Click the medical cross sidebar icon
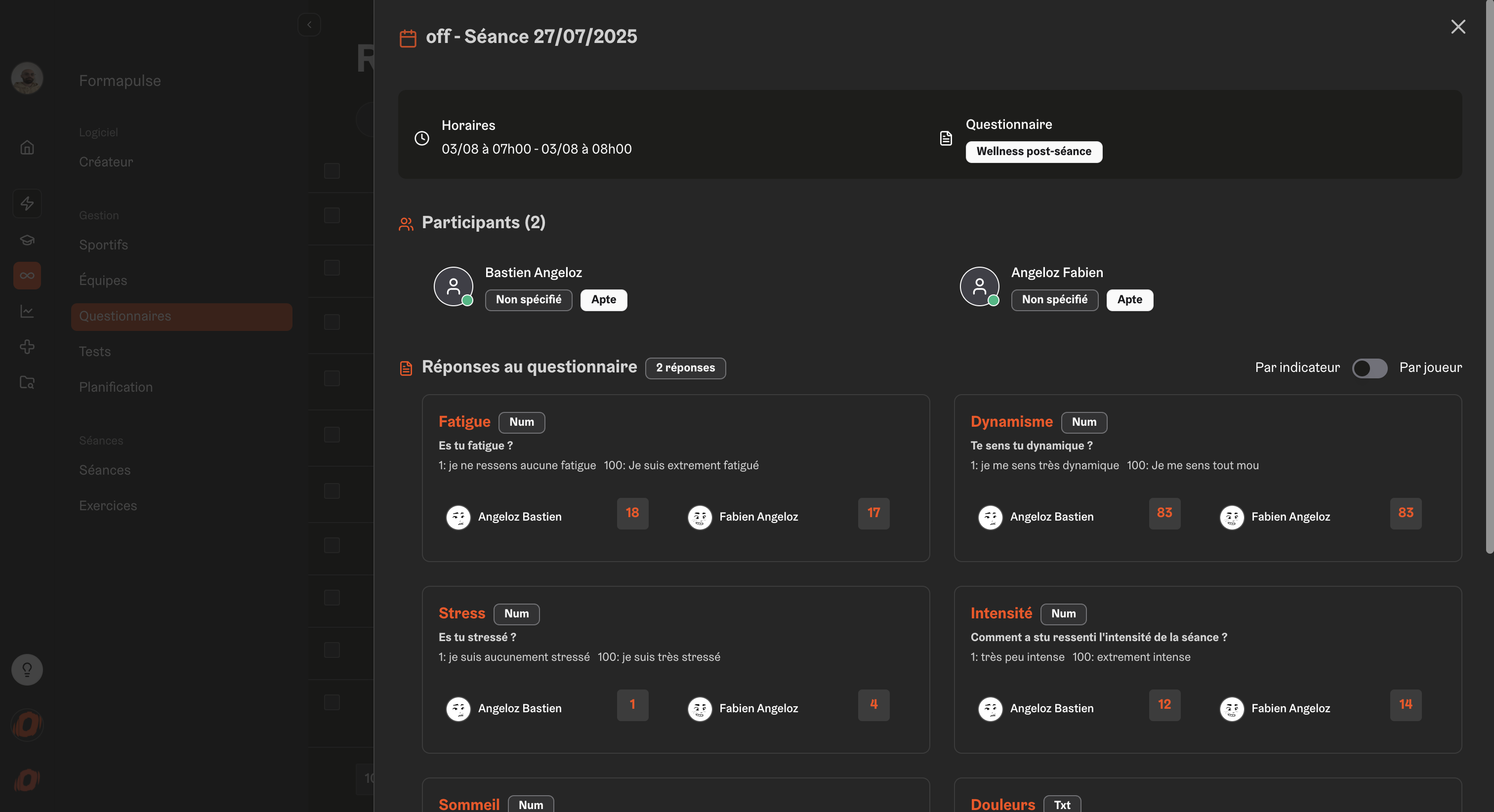 (27, 347)
